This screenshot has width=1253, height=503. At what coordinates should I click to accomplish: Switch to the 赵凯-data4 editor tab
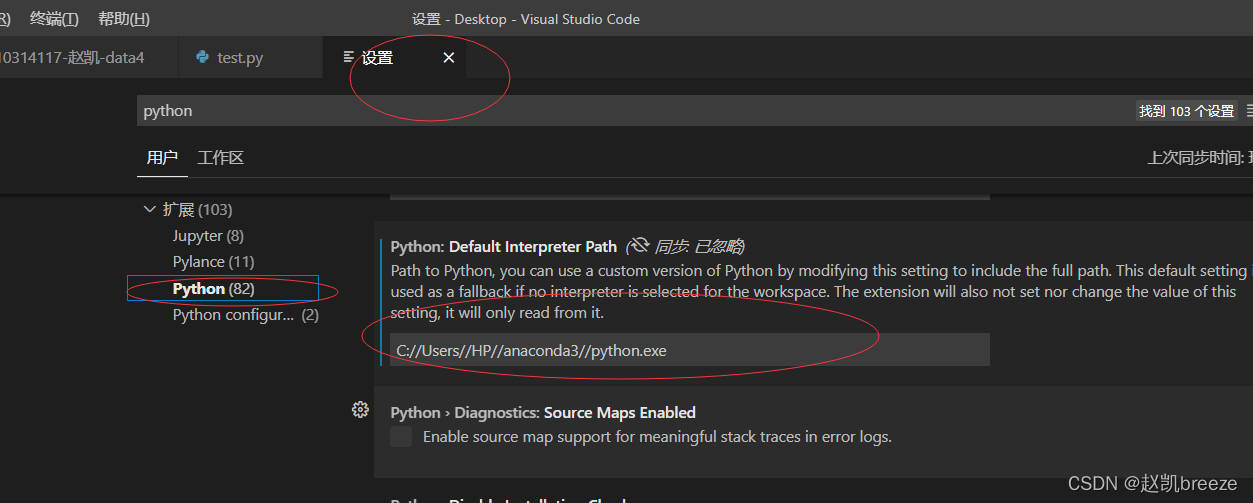(x=88, y=58)
